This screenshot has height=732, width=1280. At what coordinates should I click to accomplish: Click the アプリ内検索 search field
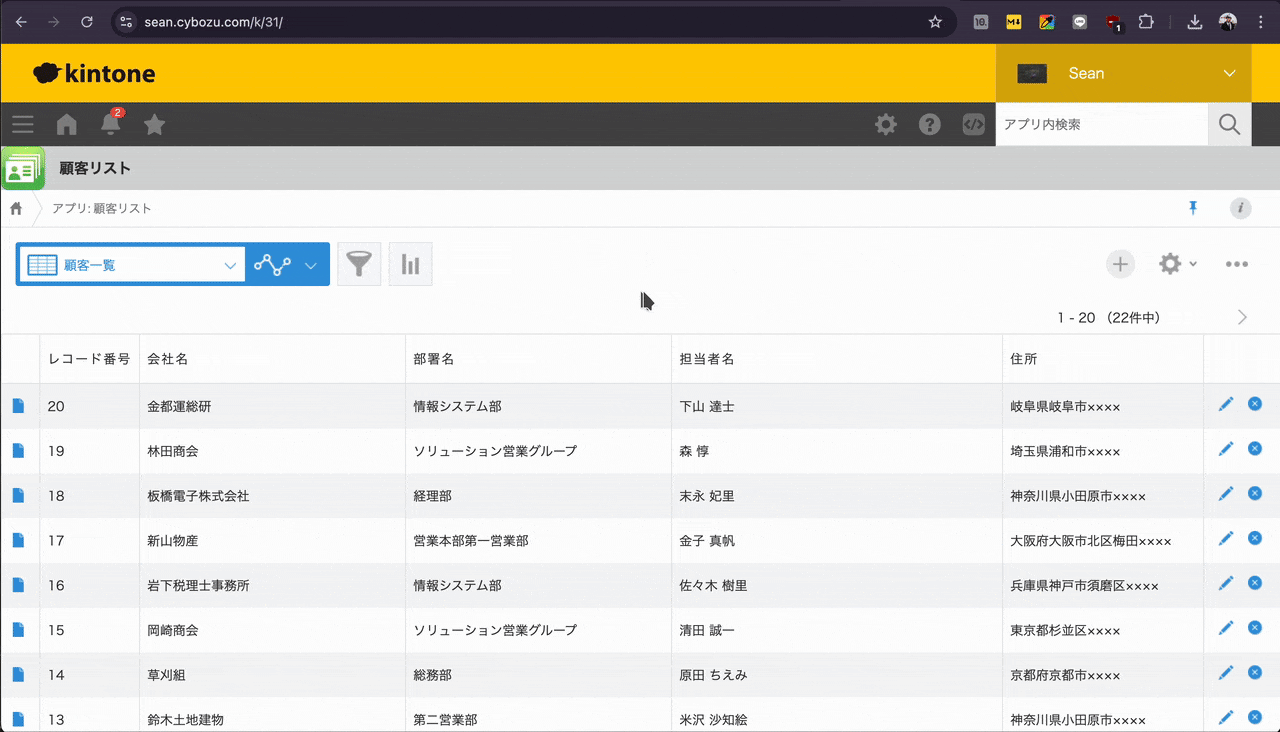click(x=1100, y=124)
